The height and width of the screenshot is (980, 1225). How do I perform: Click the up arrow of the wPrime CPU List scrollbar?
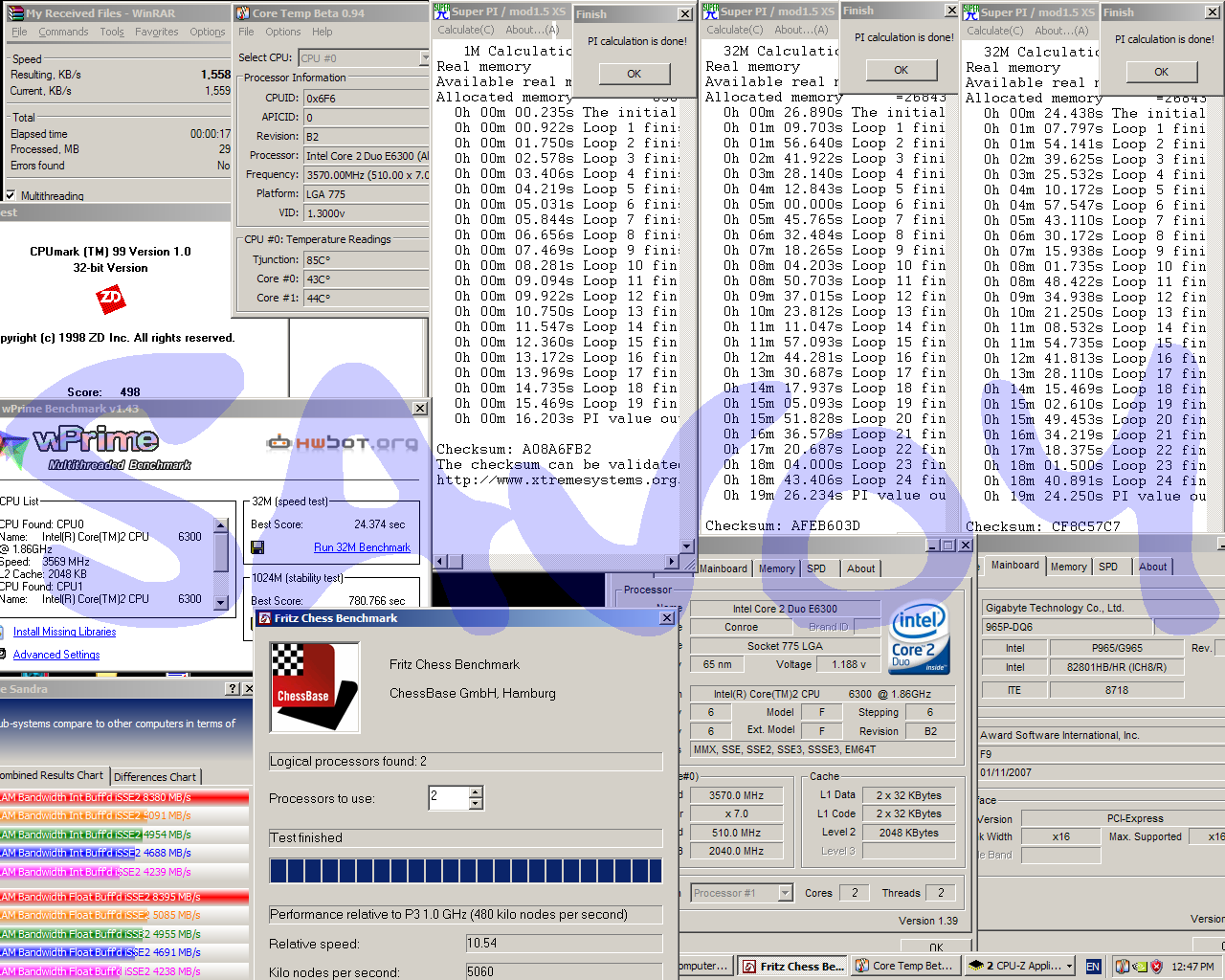(x=221, y=525)
